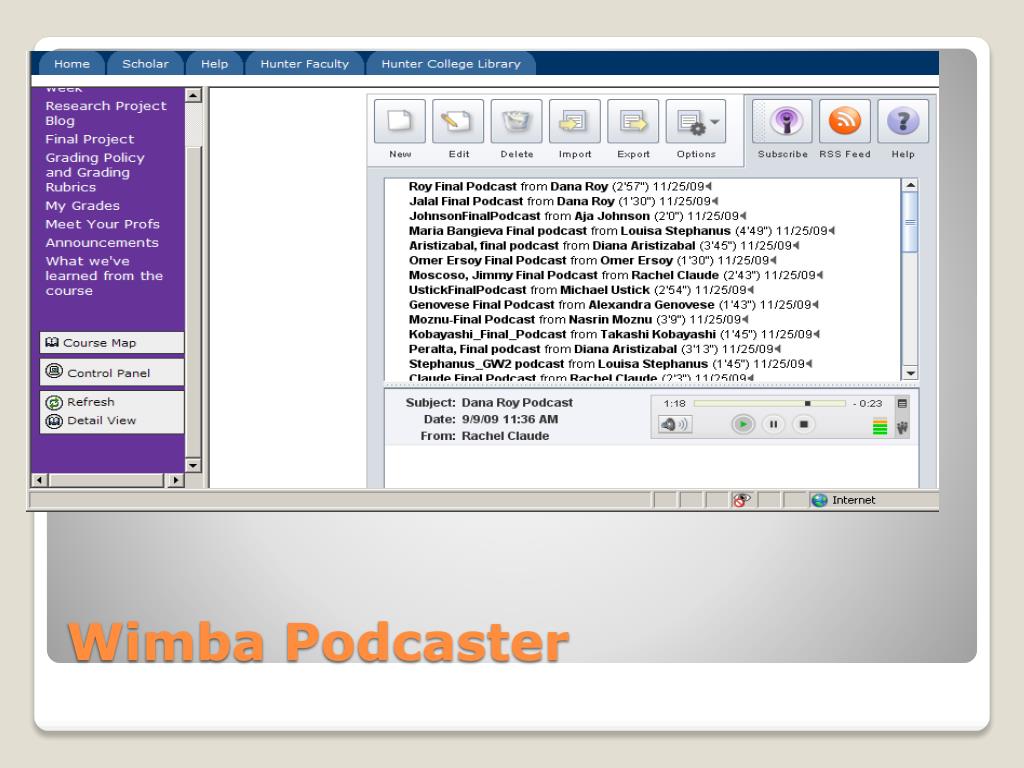Screen dimensions: 1024x768
Task: Click podcast list scroll up arrow
Action: coord(910,185)
